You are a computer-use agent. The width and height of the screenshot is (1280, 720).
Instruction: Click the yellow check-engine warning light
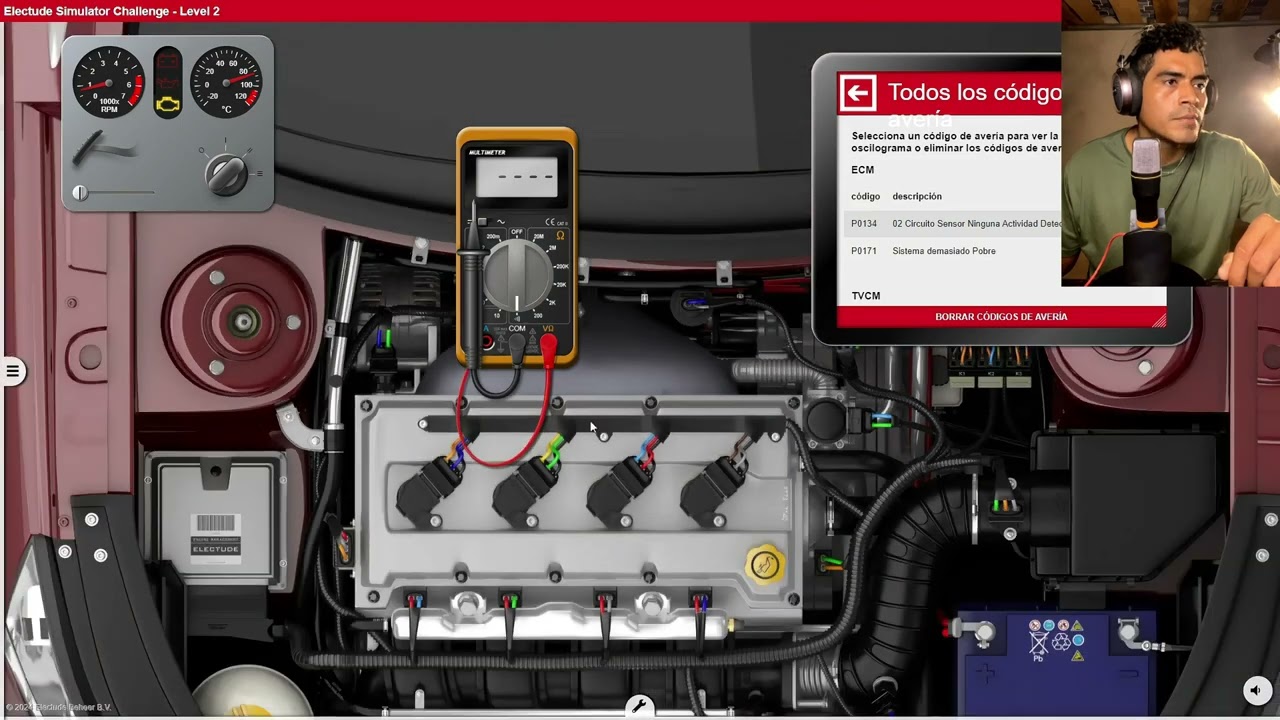click(168, 104)
